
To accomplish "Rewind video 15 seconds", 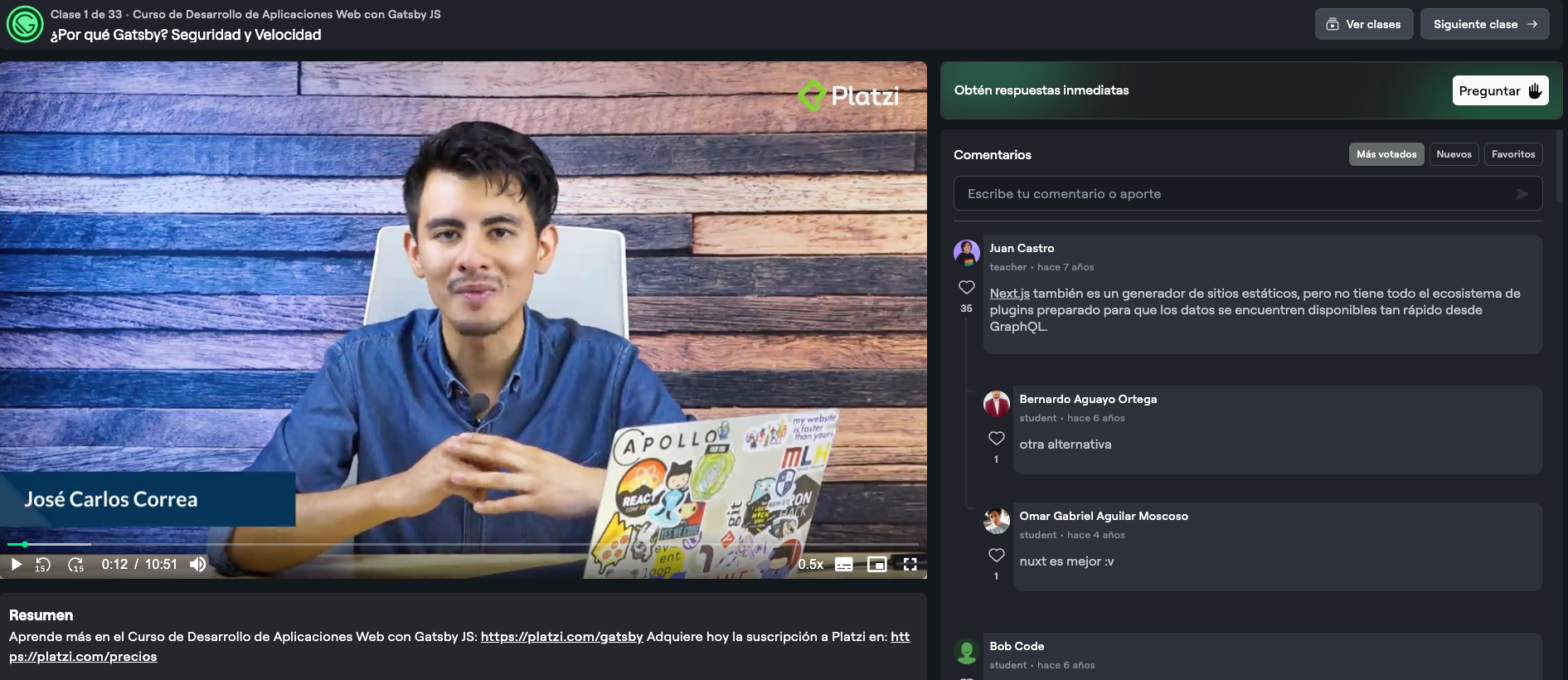I will (x=43, y=565).
